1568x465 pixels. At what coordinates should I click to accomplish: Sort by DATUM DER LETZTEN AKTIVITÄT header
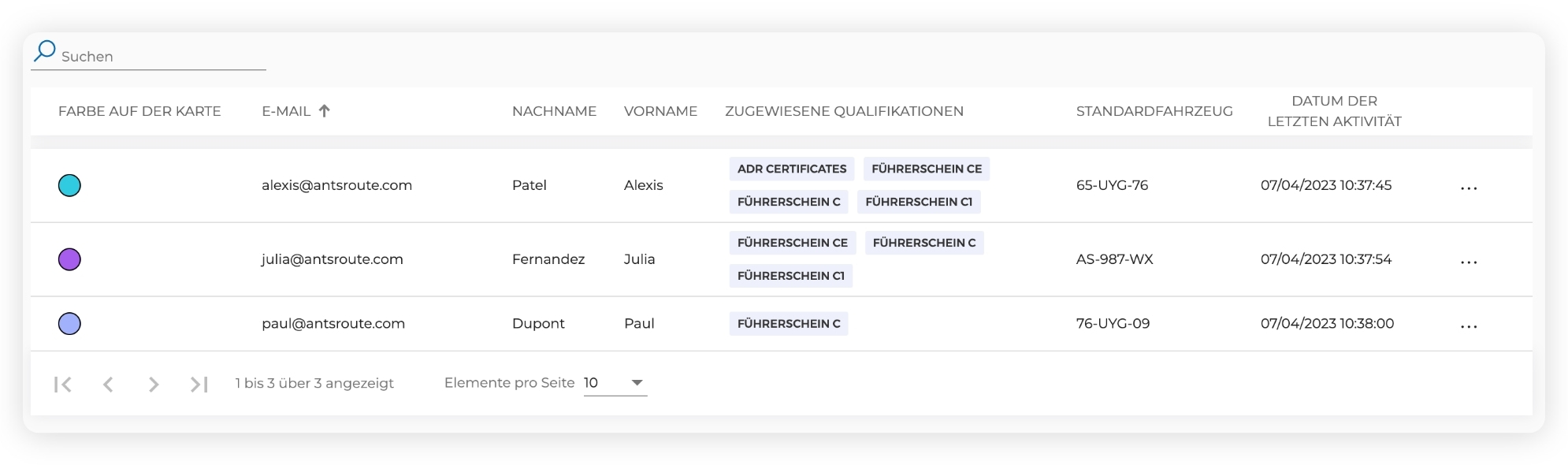tap(1334, 111)
